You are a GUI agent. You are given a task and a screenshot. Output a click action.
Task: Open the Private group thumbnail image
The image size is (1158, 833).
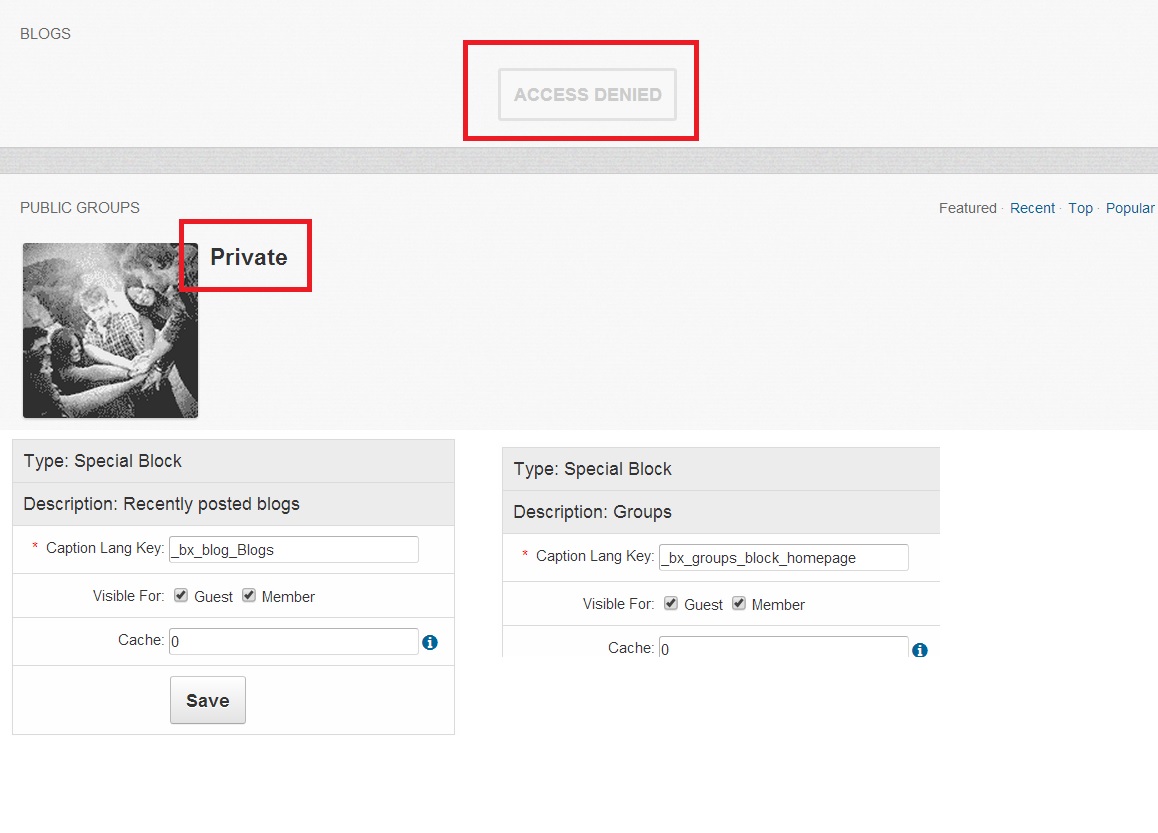coord(111,331)
